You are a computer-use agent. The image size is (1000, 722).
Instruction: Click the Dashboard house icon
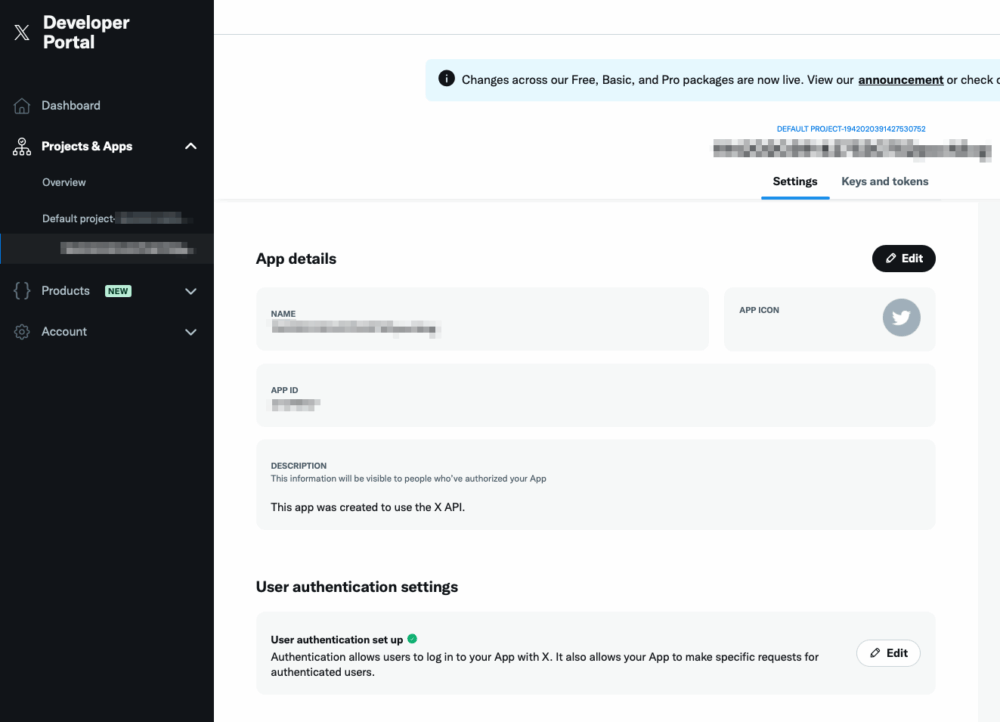click(x=22, y=106)
